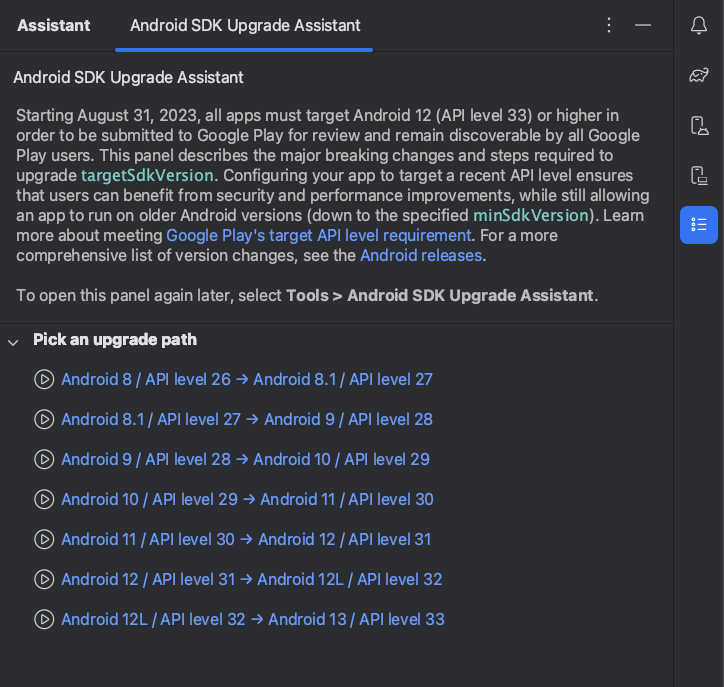The image size is (724, 687).
Task: Click run icon for Android 12L to 13
Action: point(44,620)
